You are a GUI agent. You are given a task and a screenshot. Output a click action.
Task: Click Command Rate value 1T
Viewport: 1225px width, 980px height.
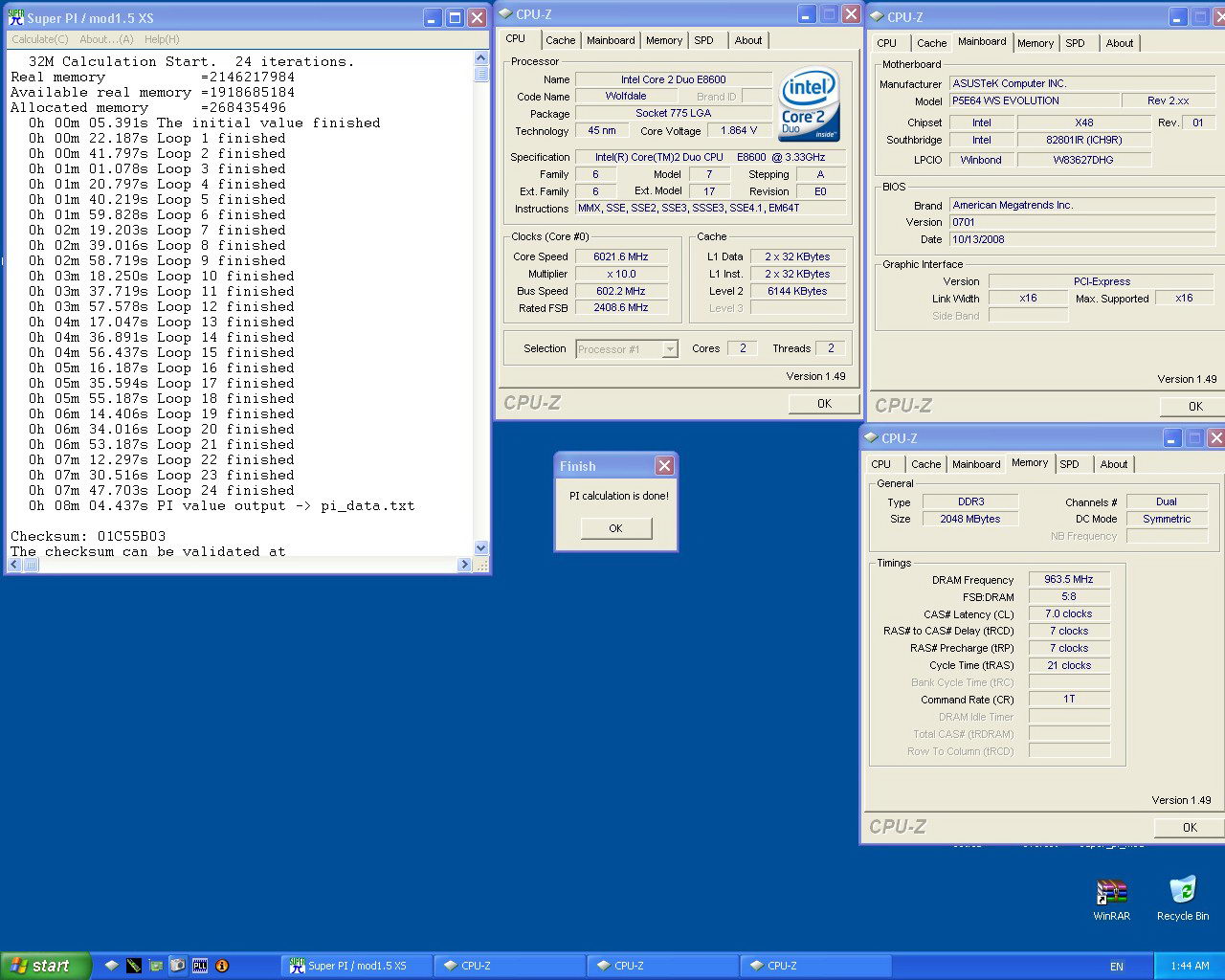pyautogui.click(x=1069, y=700)
